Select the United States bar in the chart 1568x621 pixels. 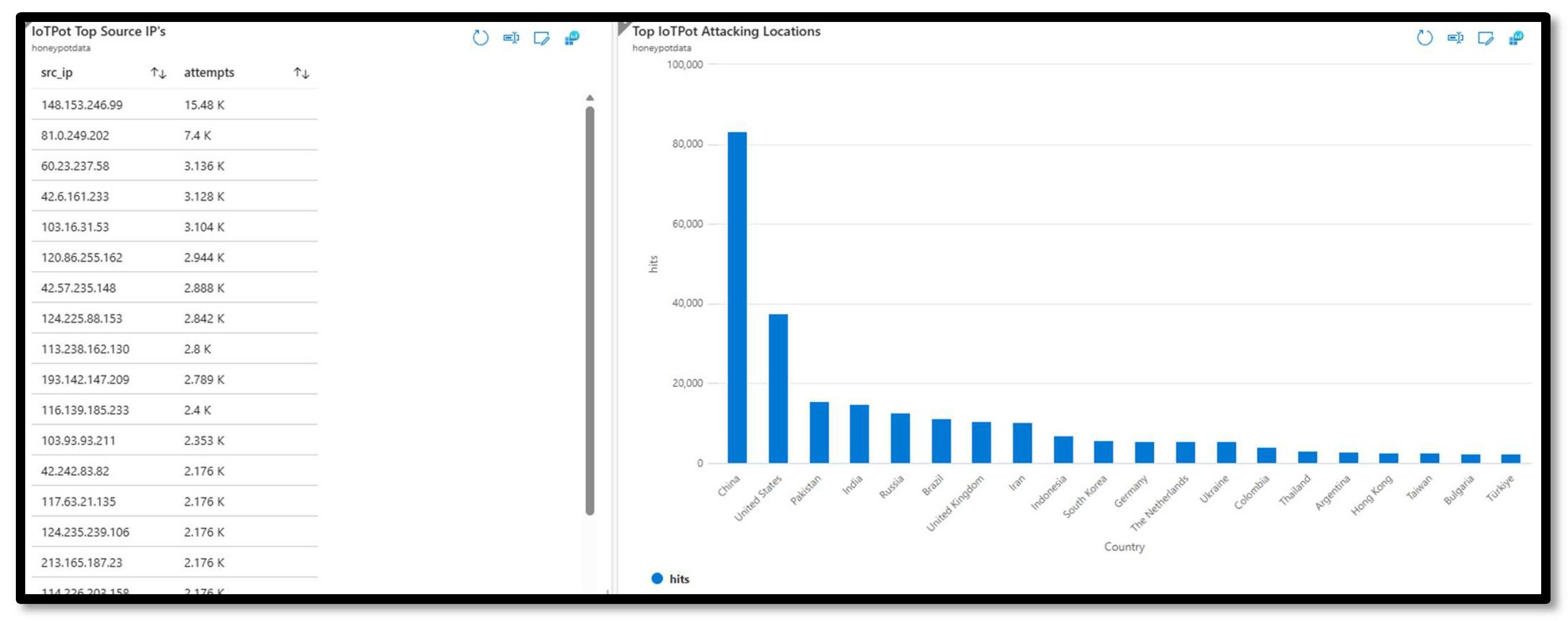(778, 389)
